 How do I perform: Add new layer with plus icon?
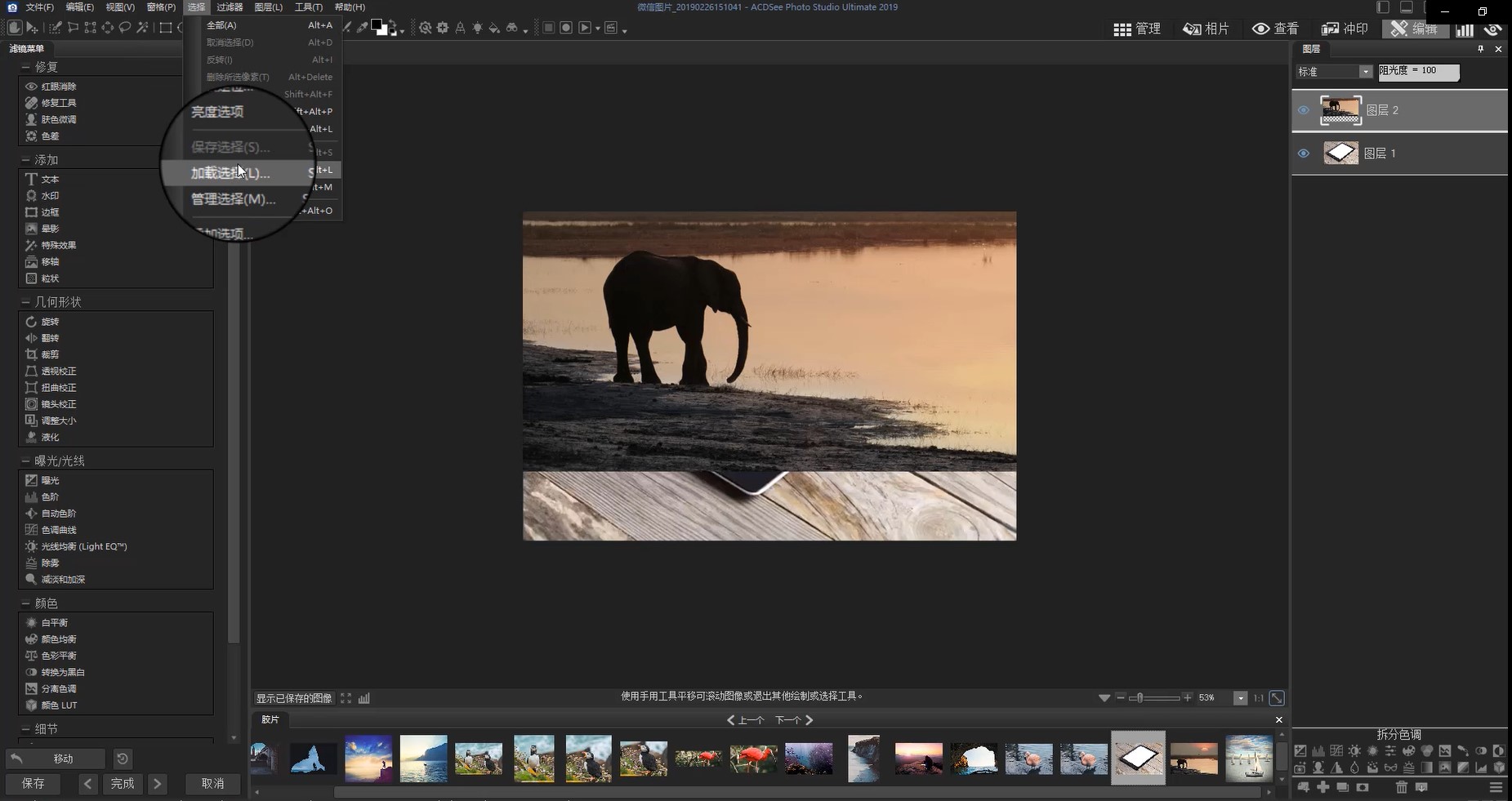(x=1323, y=787)
